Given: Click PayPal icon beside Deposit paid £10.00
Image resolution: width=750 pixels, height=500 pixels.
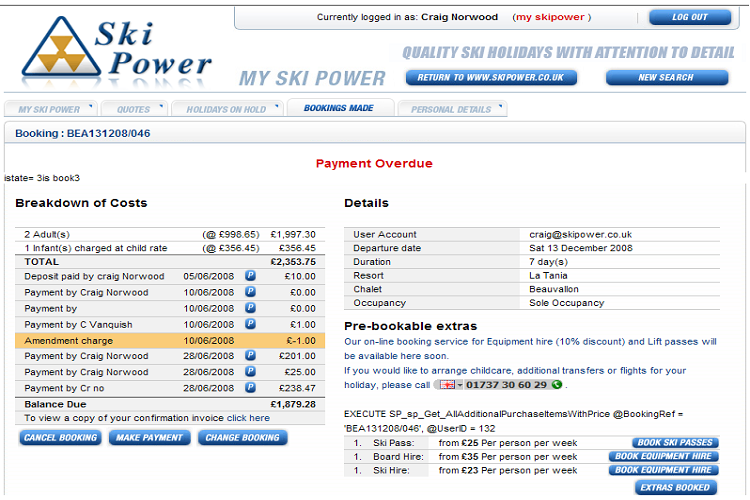Looking at the screenshot, I should click(250, 276).
